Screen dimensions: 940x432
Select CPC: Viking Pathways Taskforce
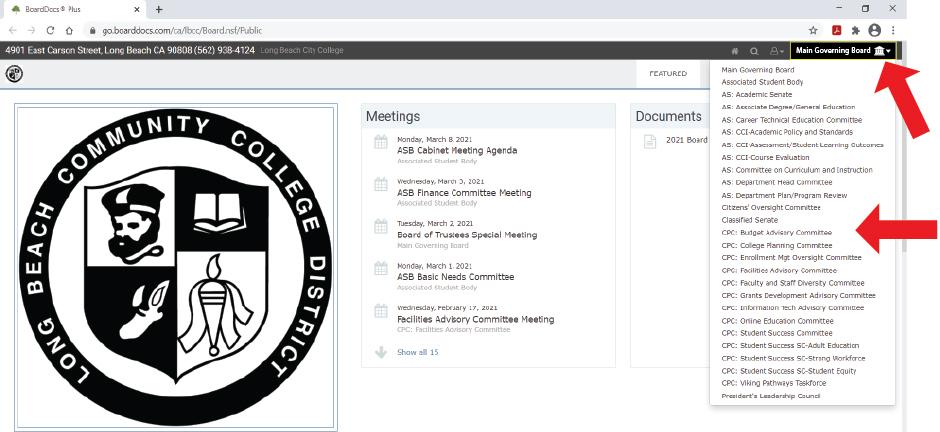(773, 383)
